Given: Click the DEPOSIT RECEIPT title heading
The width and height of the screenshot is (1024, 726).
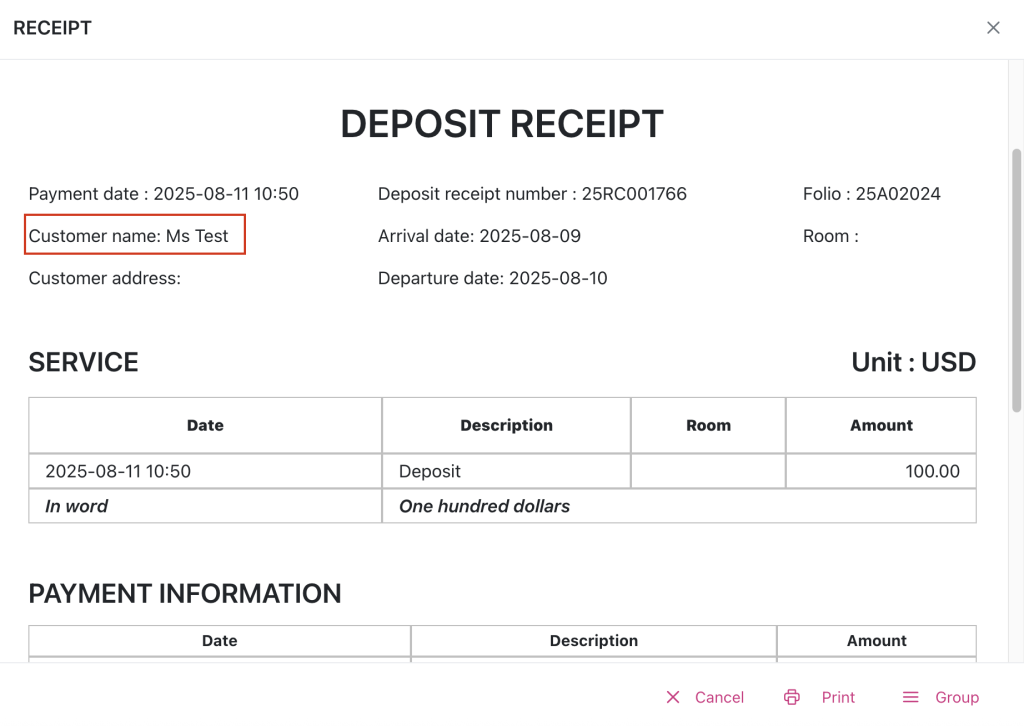Looking at the screenshot, I should click(502, 124).
